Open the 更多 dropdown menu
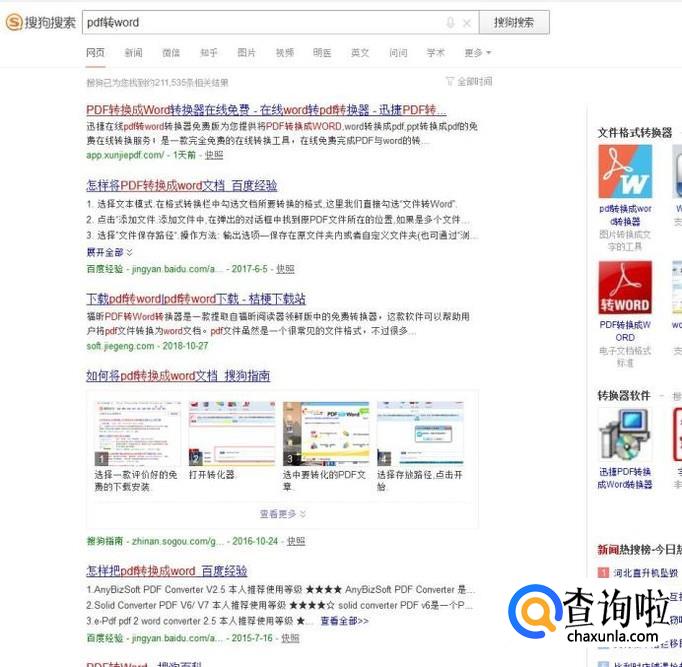Image resolution: width=682 pixels, height=667 pixels. point(477,53)
